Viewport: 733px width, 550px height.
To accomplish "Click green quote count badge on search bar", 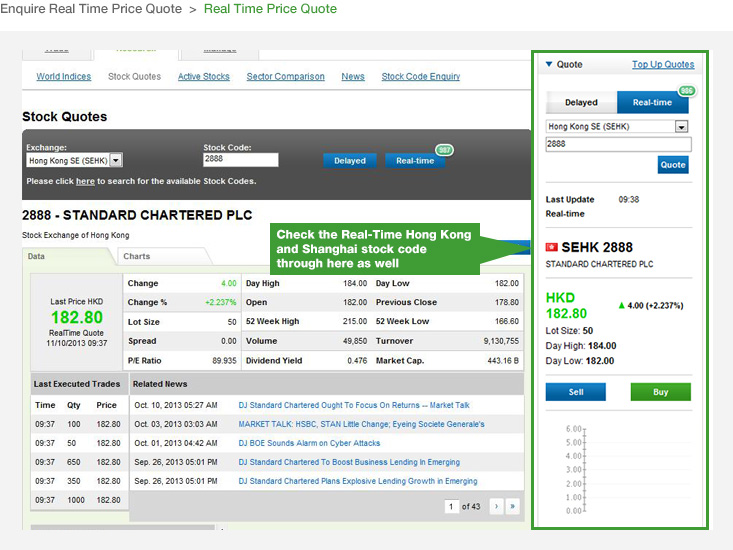I will pos(444,150).
